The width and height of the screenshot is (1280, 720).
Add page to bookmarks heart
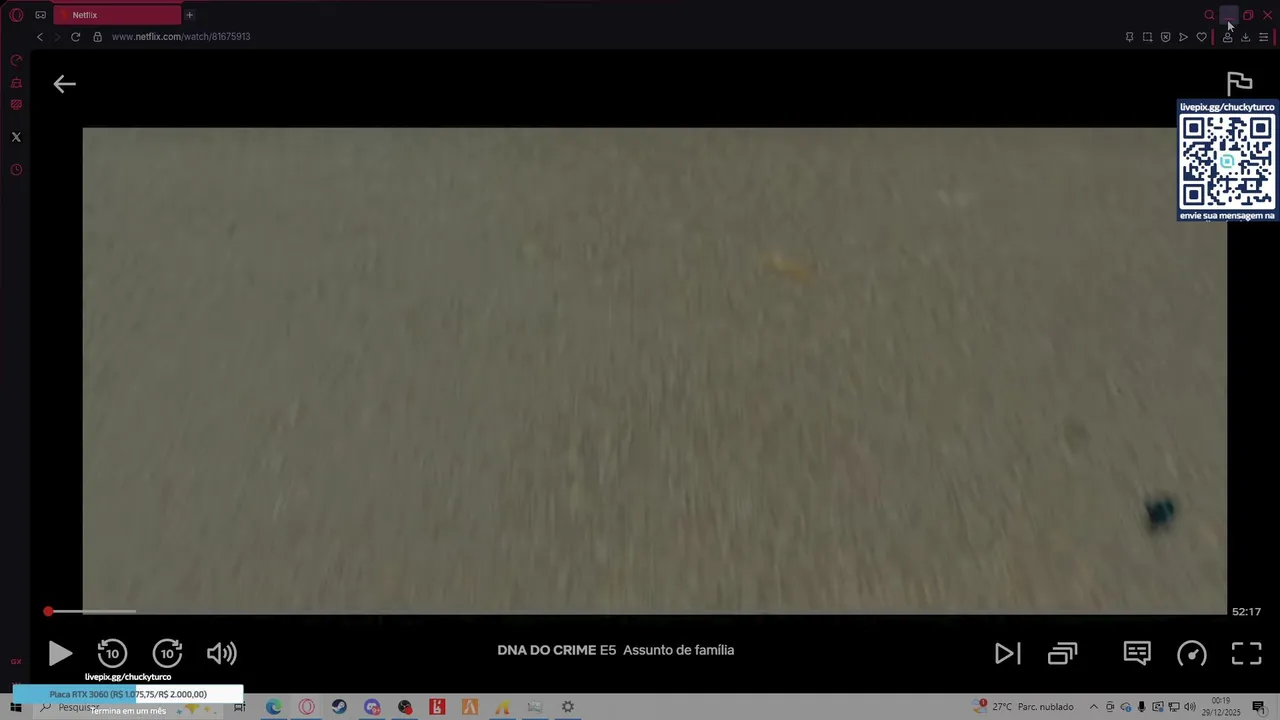1201,37
